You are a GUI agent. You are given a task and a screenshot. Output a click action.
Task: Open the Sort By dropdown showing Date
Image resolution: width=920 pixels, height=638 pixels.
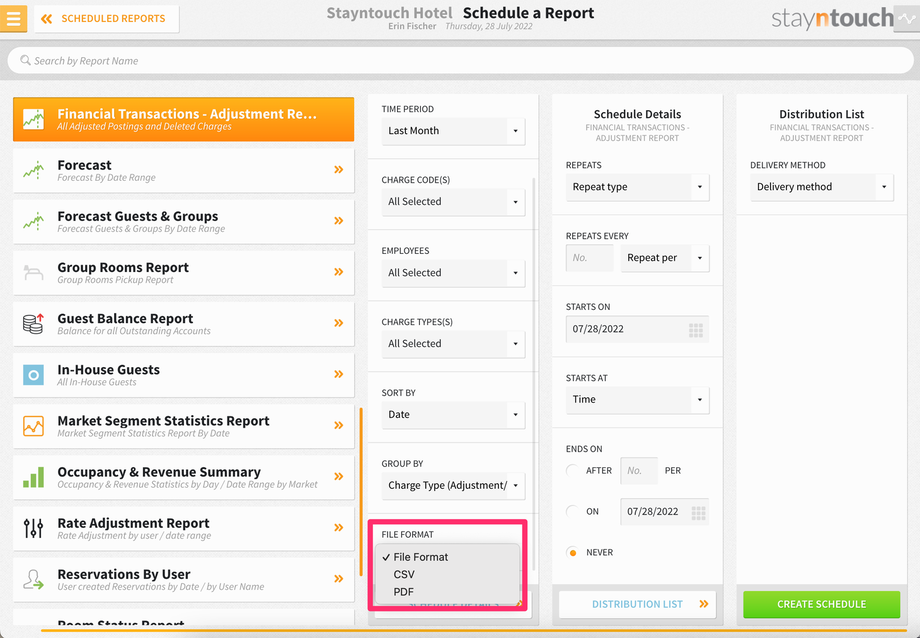[x=453, y=415]
